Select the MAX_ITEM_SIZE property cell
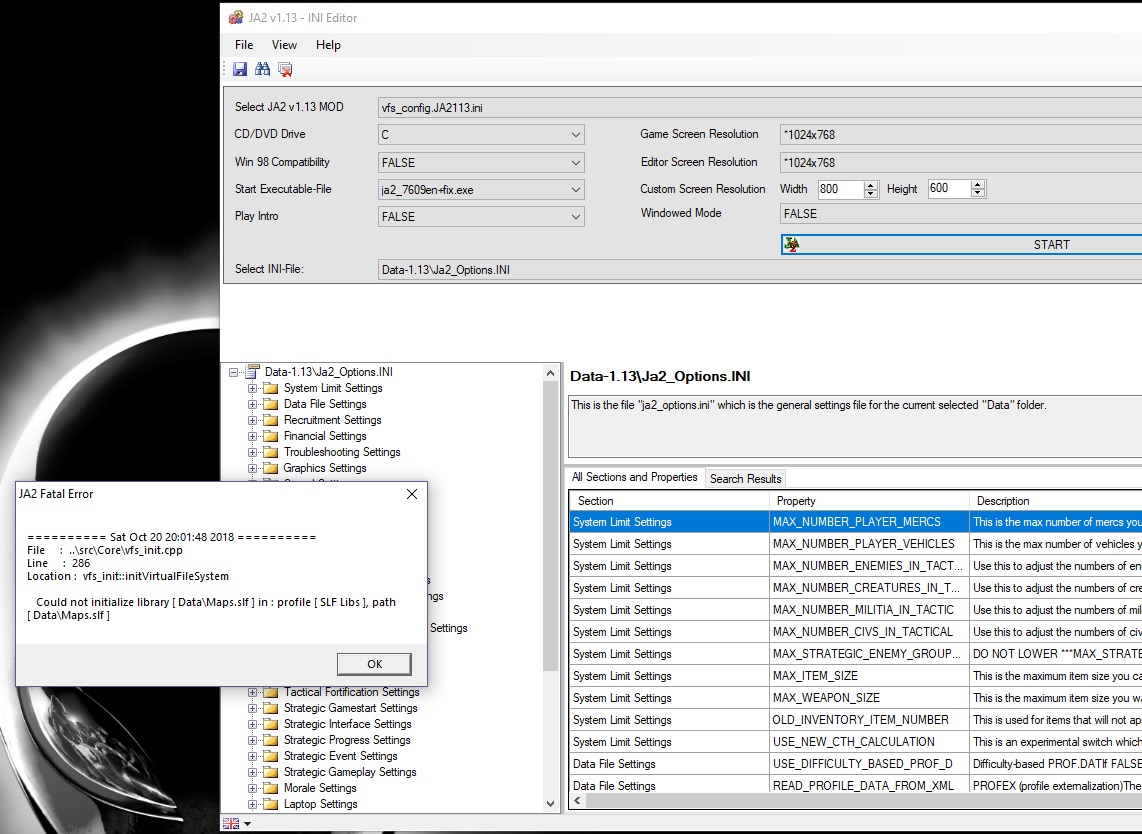The height and width of the screenshot is (834, 1142). [x=869, y=676]
